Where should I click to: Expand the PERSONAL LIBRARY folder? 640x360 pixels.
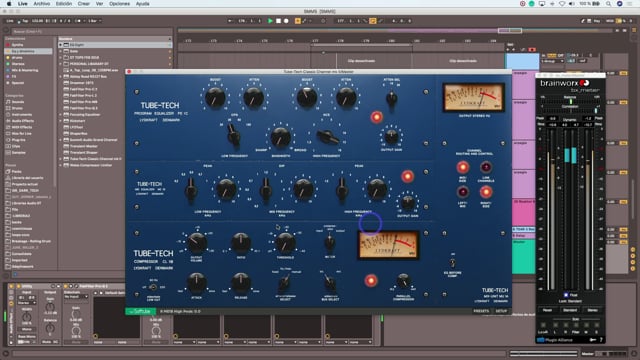(x=61, y=64)
